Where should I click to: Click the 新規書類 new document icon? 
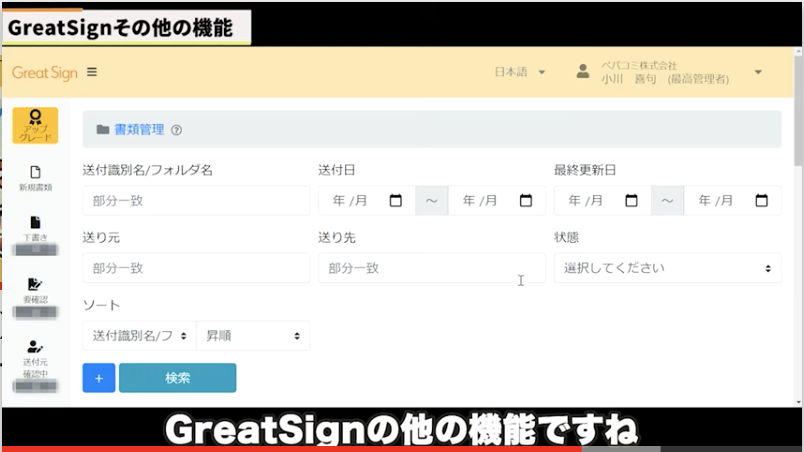tap(35, 177)
